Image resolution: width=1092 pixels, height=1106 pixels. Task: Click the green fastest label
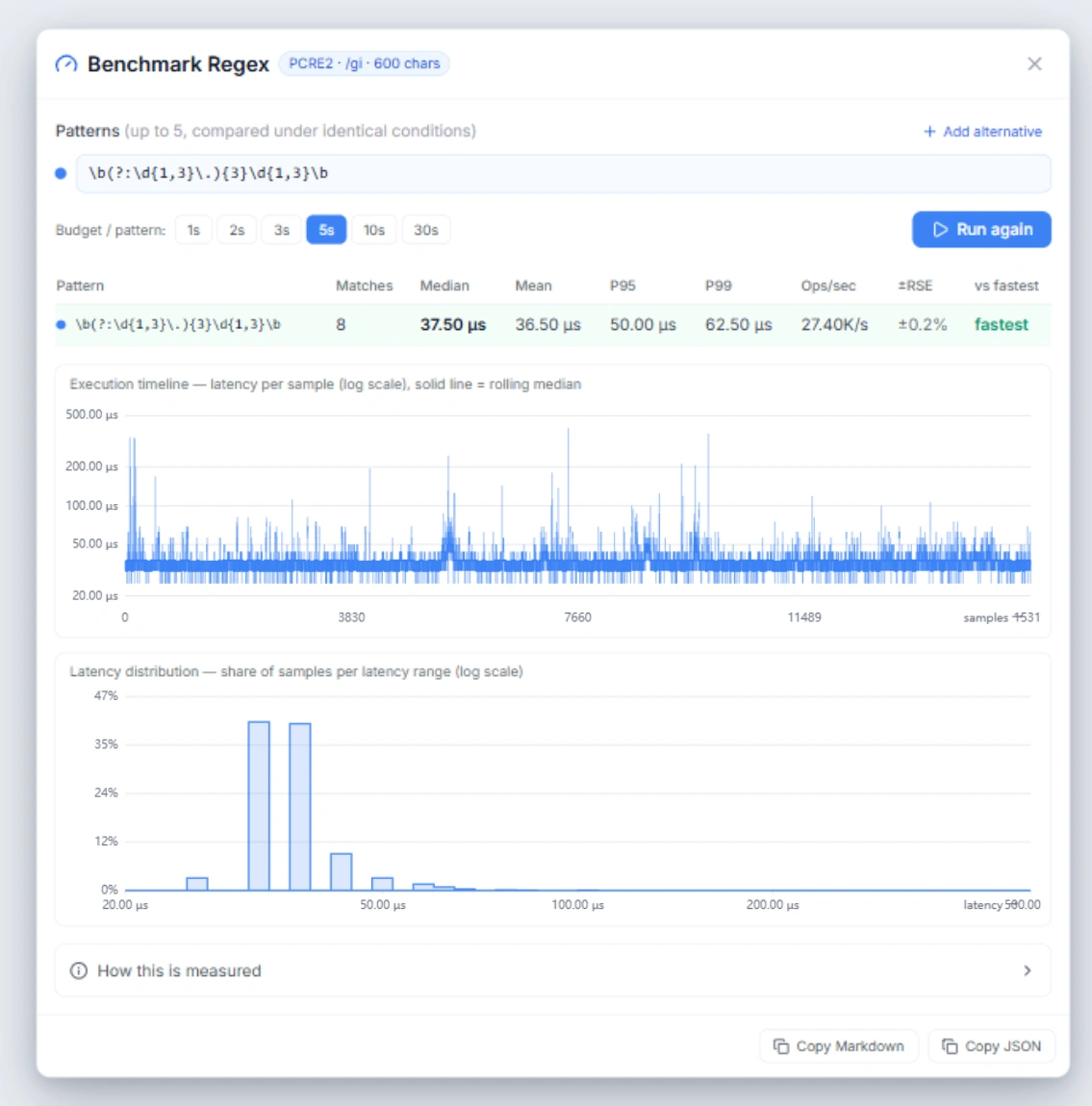point(1001,325)
